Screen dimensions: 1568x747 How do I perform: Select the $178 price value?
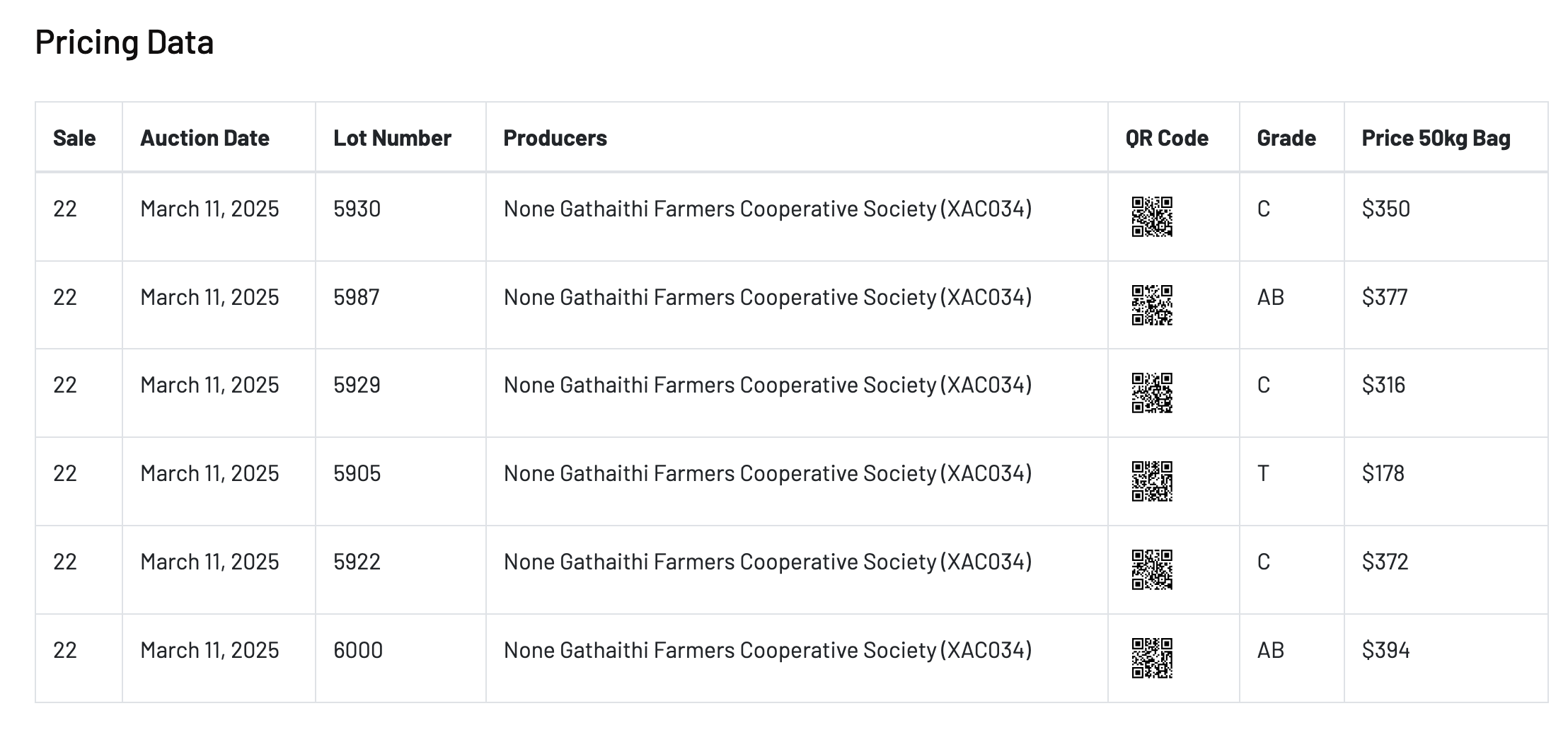click(x=1383, y=473)
